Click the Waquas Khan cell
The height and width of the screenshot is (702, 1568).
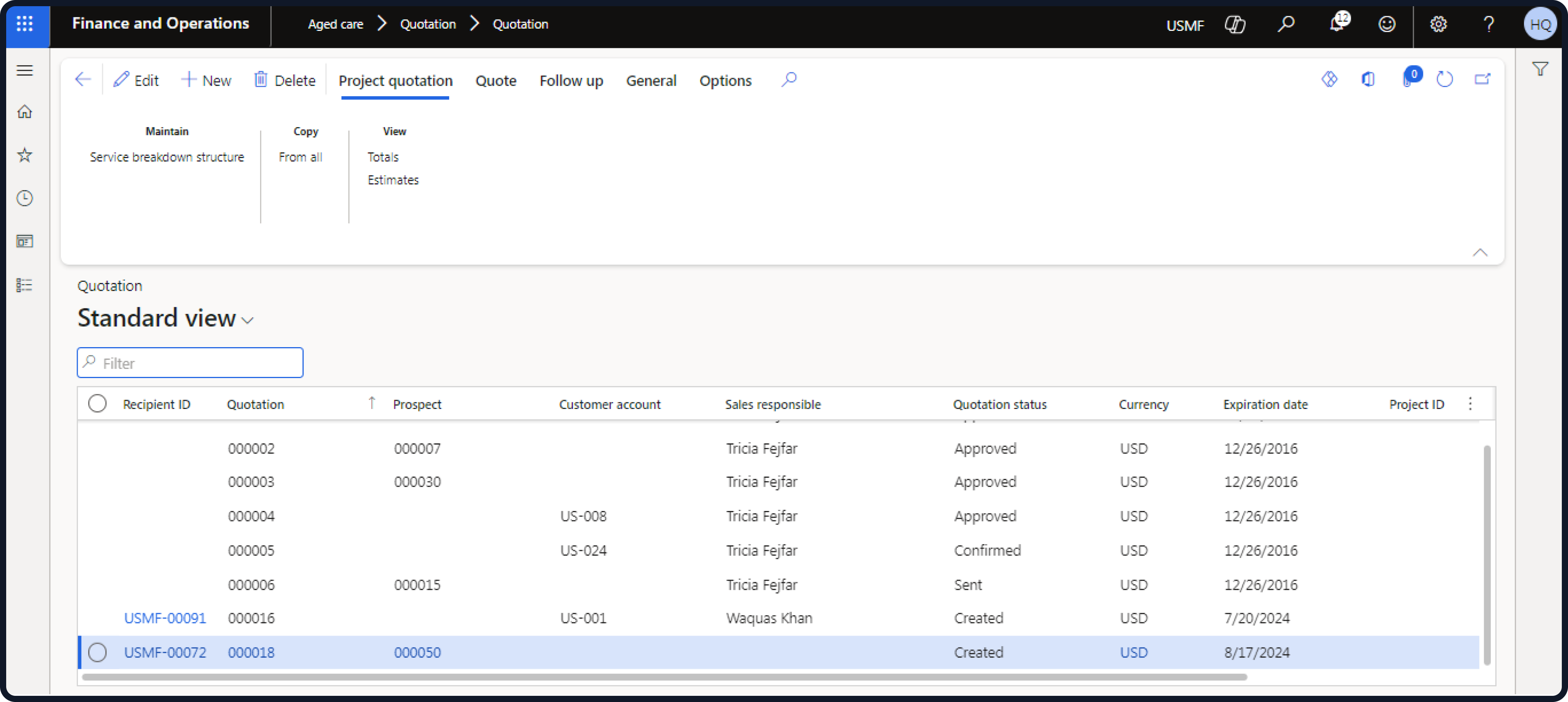coord(769,618)
